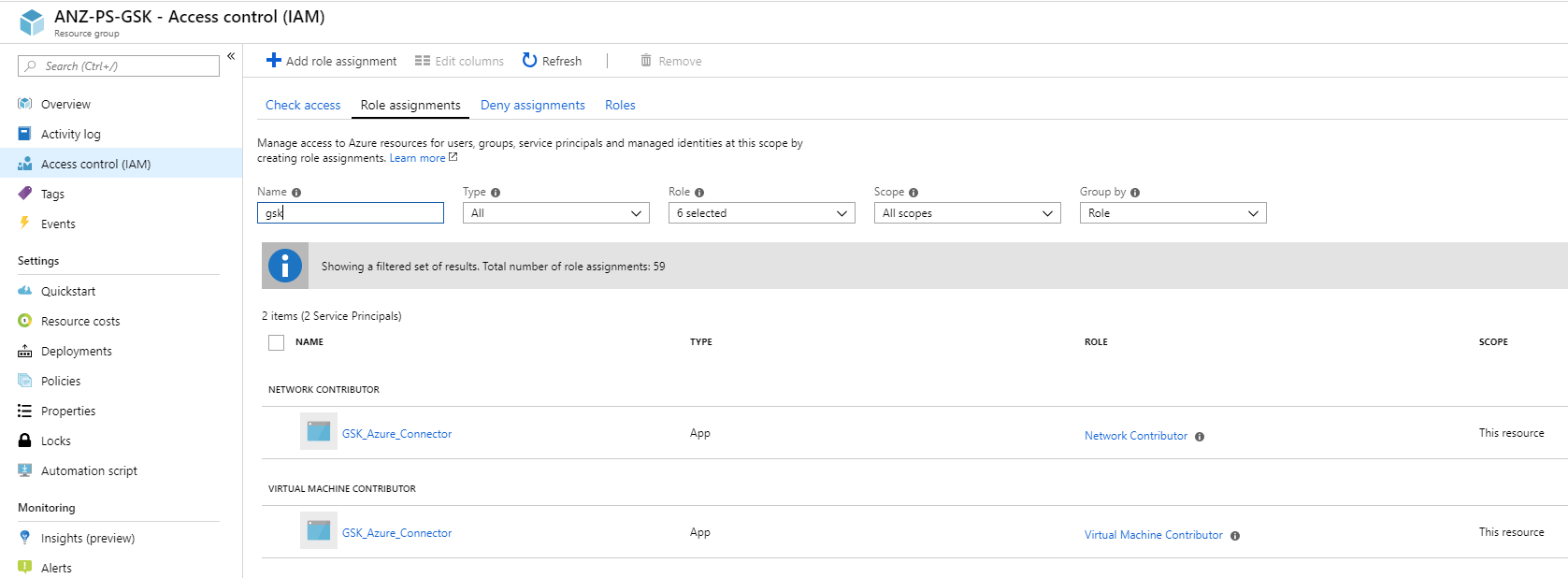Click the Insights lightbulb icon

[x=25, y=538]
